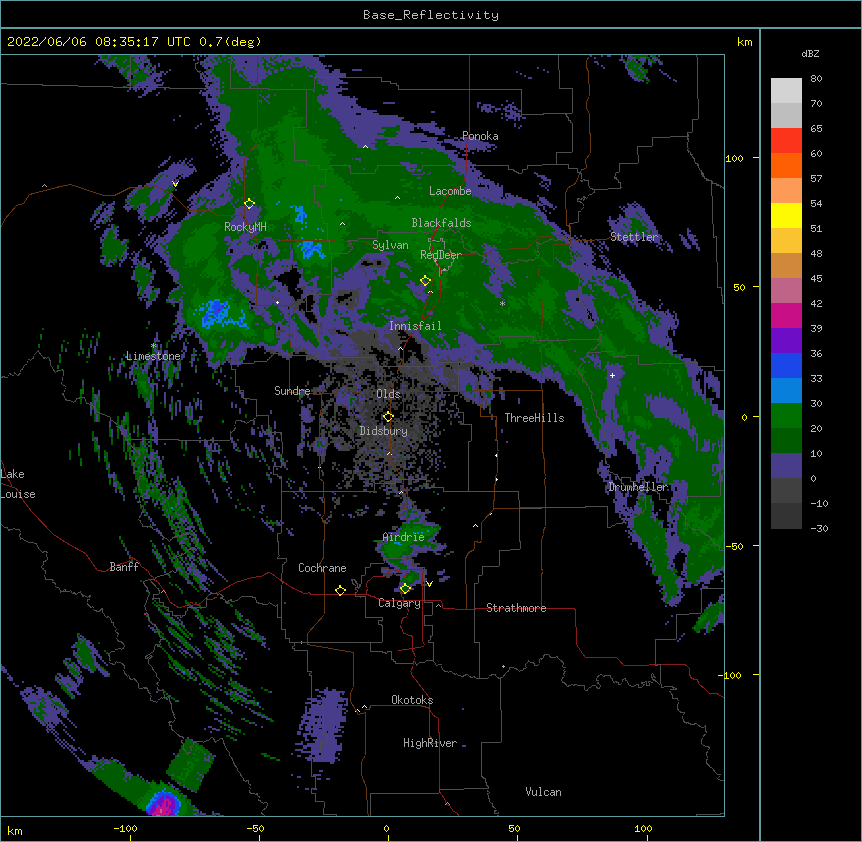Click the Limestone map label
This screenshot has height=842, width=862.
click(153, 356)
